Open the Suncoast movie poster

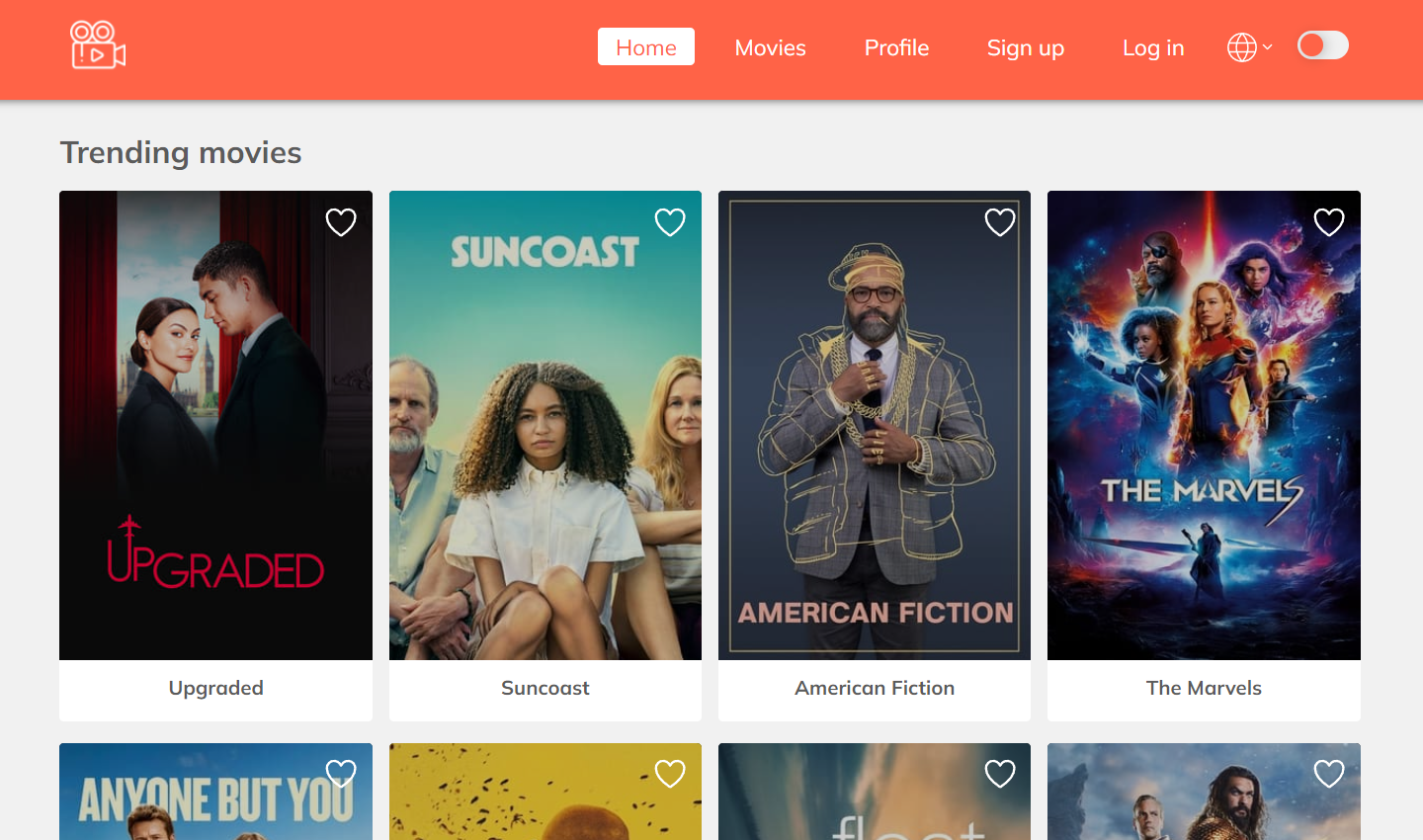click(x=545, y=425)
